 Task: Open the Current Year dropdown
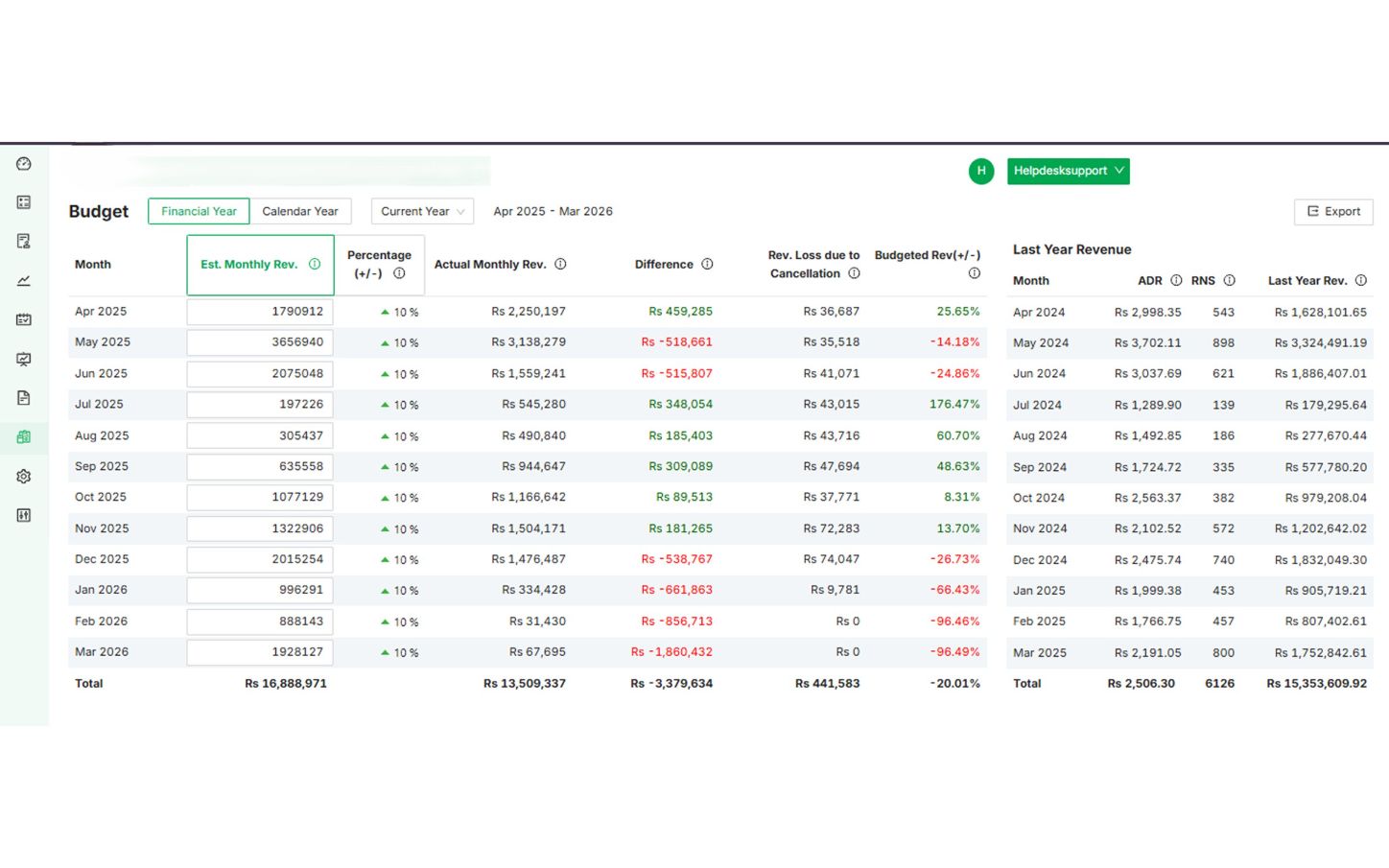point(422,212)
